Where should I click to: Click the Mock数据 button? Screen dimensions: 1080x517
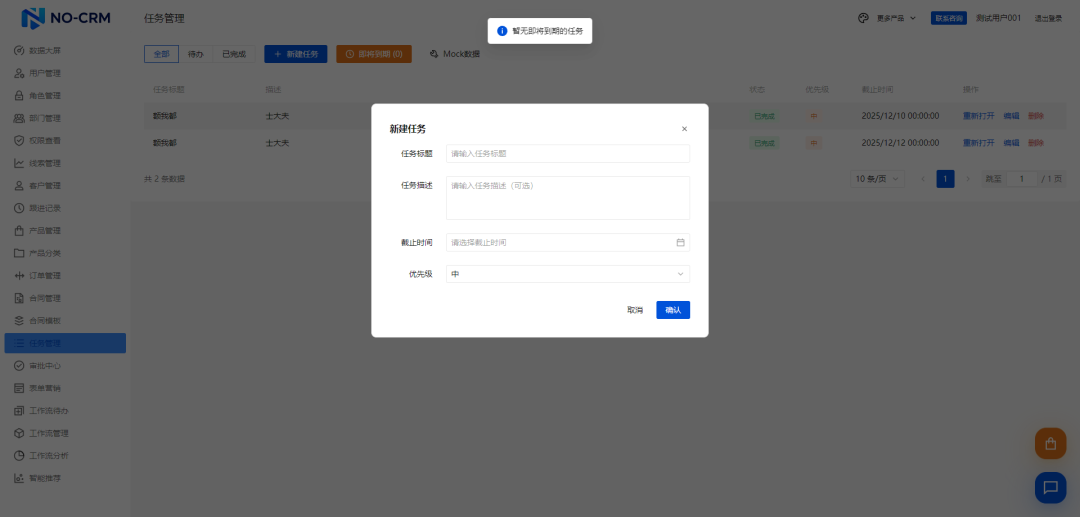tap(455, 54)
